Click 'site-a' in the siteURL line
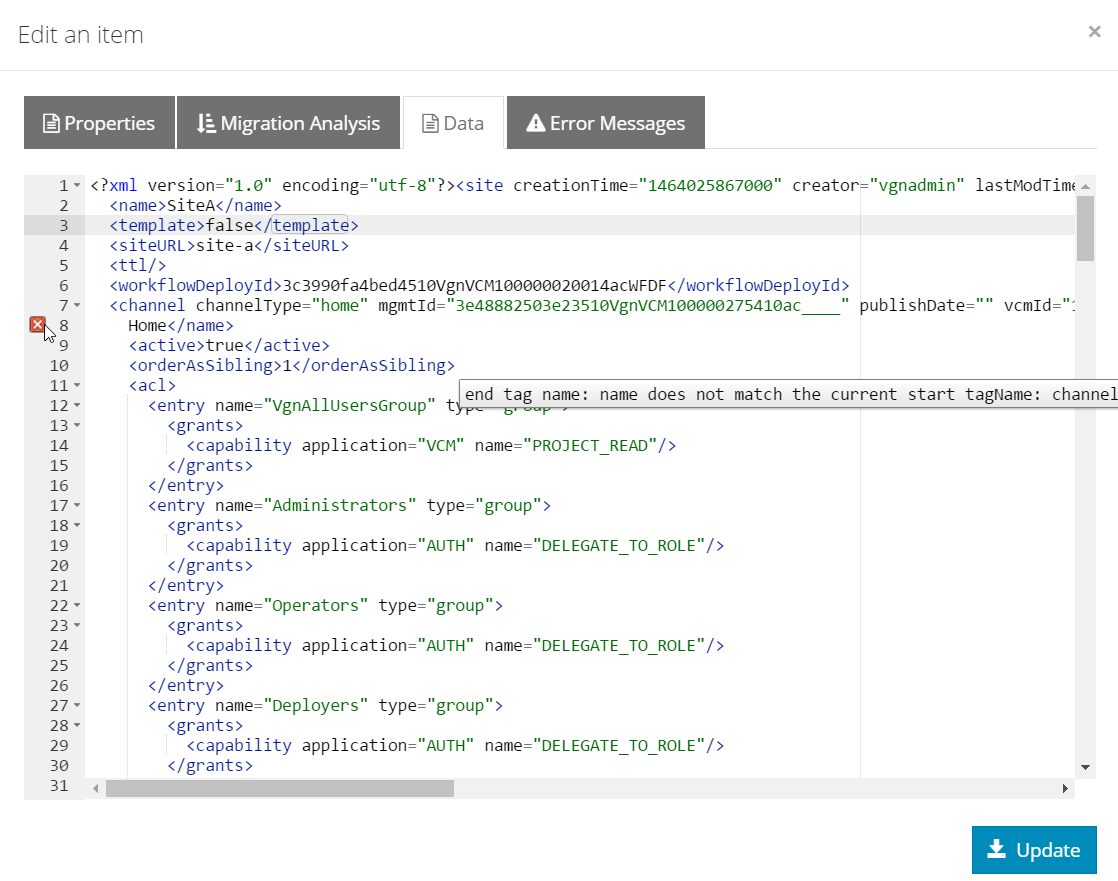Screen dimensions: 1118x881 tap(225, 245)
